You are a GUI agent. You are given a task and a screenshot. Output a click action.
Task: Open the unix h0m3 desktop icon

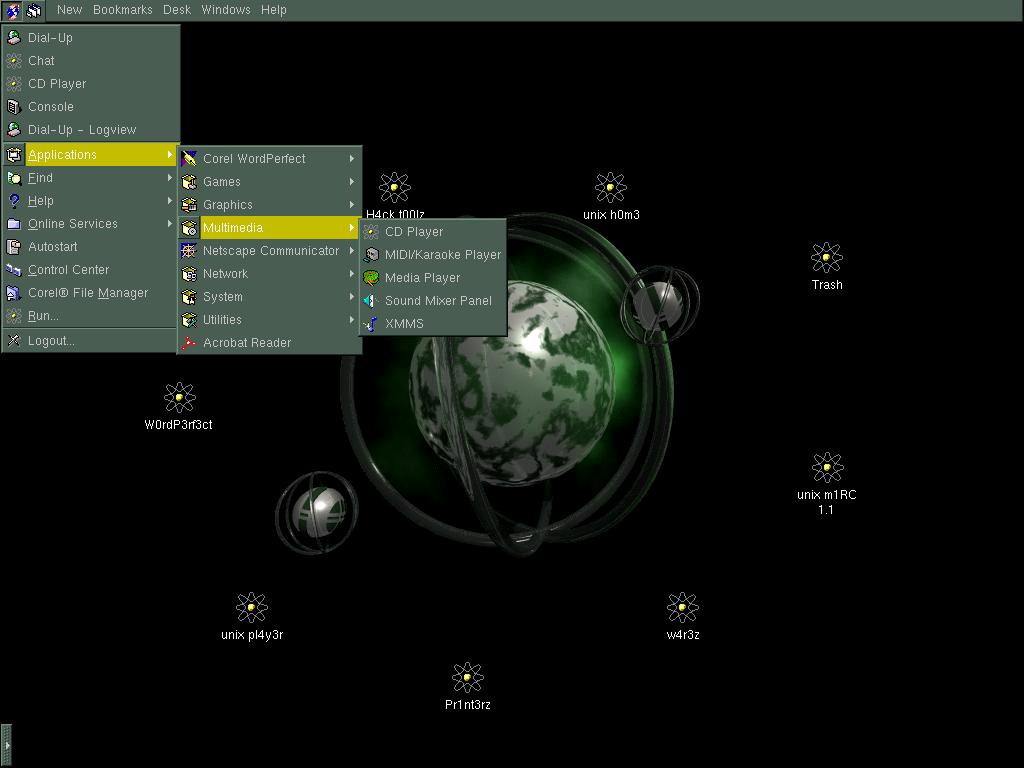coord(610,188)
